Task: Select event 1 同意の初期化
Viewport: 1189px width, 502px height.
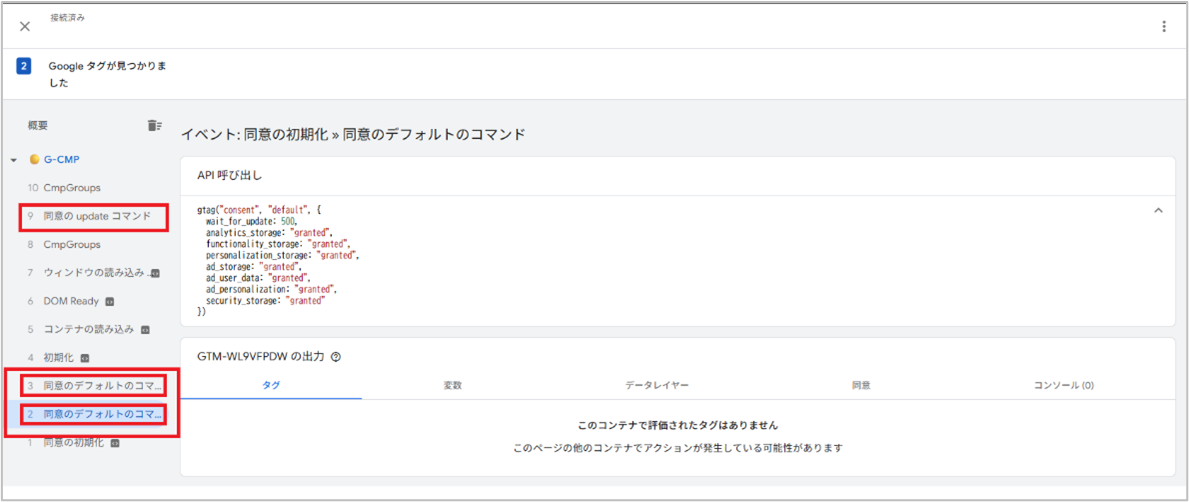Action: pyautogui.click(x=74, y=442)
